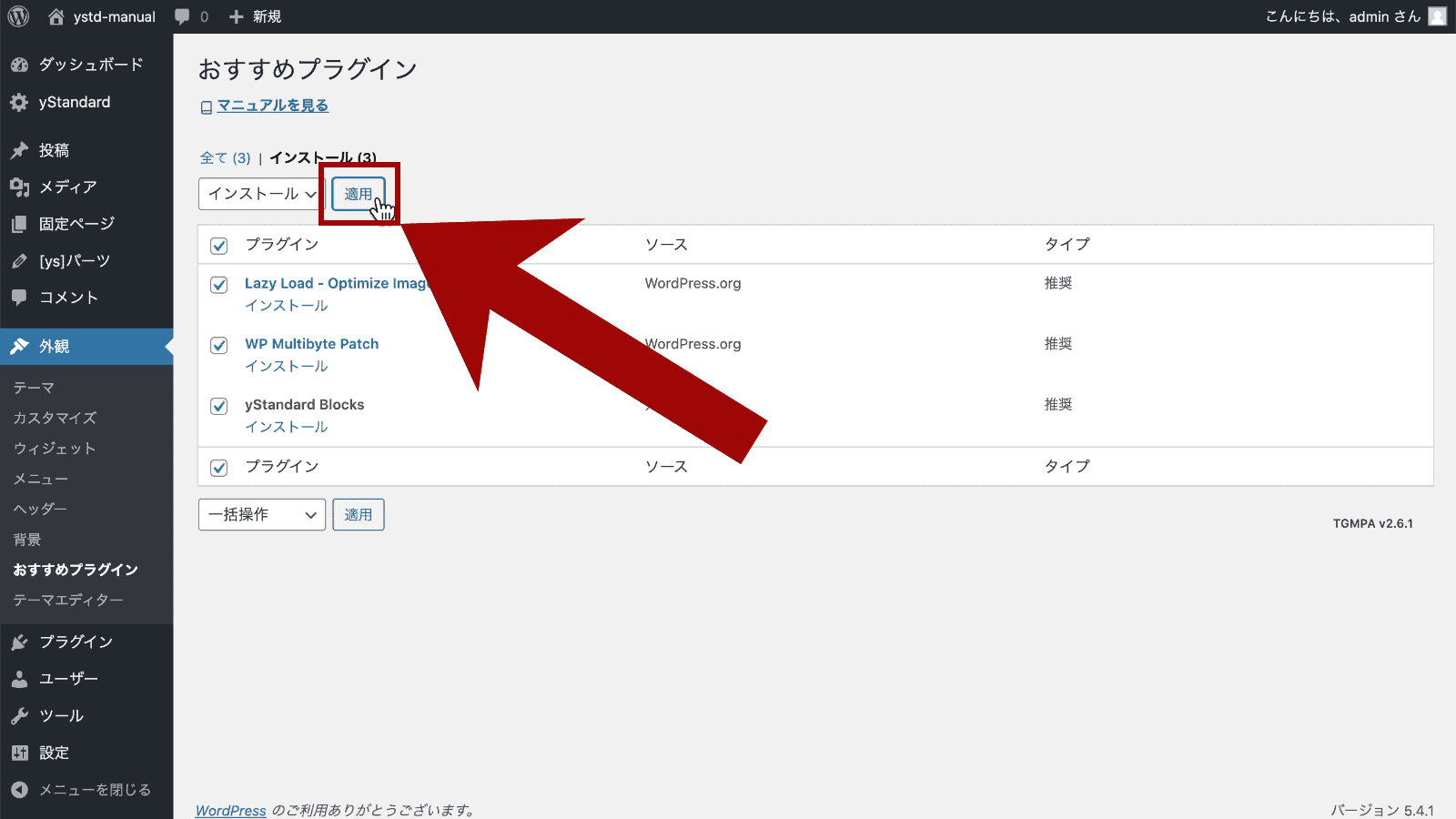Click the 外観 paintbrush icon

pos(19,347)
